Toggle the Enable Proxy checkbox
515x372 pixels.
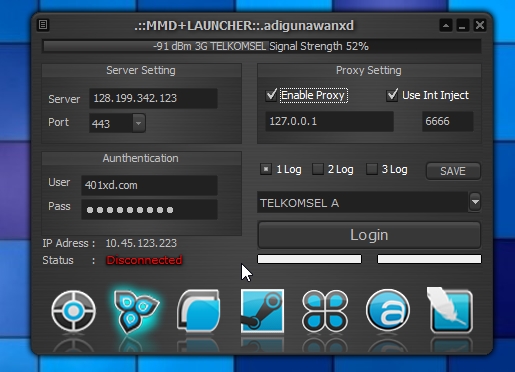coord(271,95)
